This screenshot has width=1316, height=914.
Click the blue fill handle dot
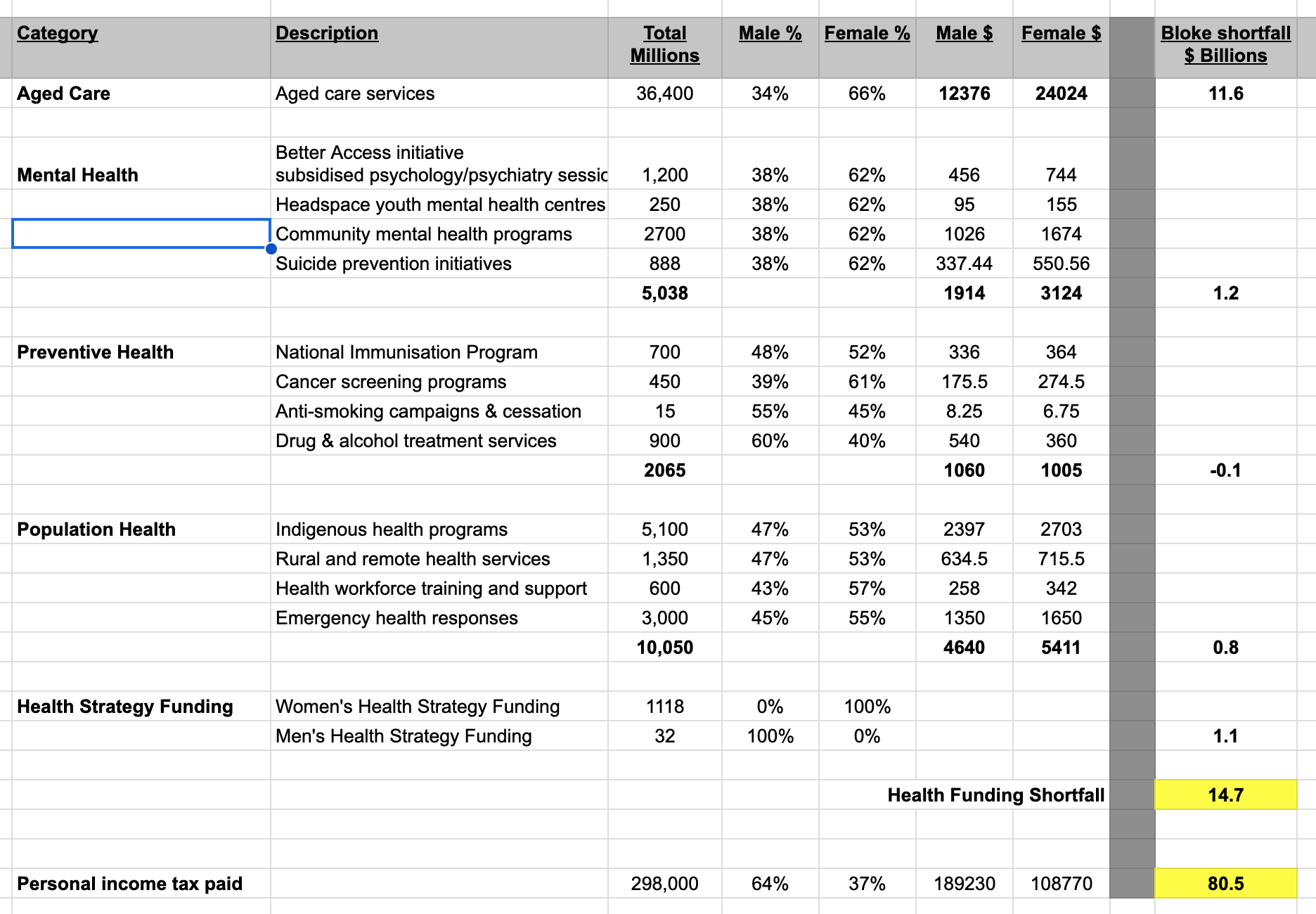(271, 248)
